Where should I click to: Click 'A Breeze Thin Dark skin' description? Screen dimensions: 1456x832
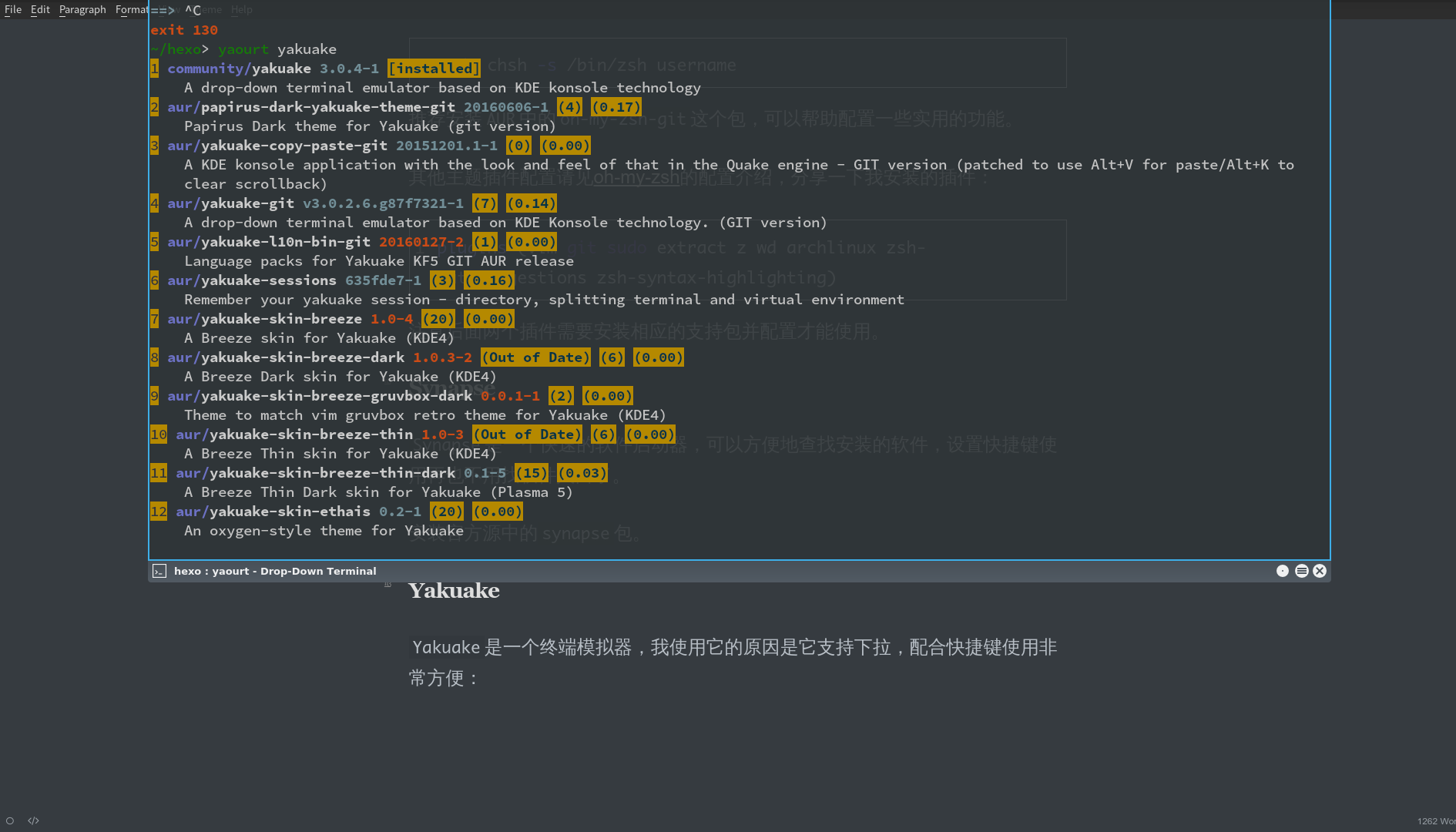tap(378, 492)
